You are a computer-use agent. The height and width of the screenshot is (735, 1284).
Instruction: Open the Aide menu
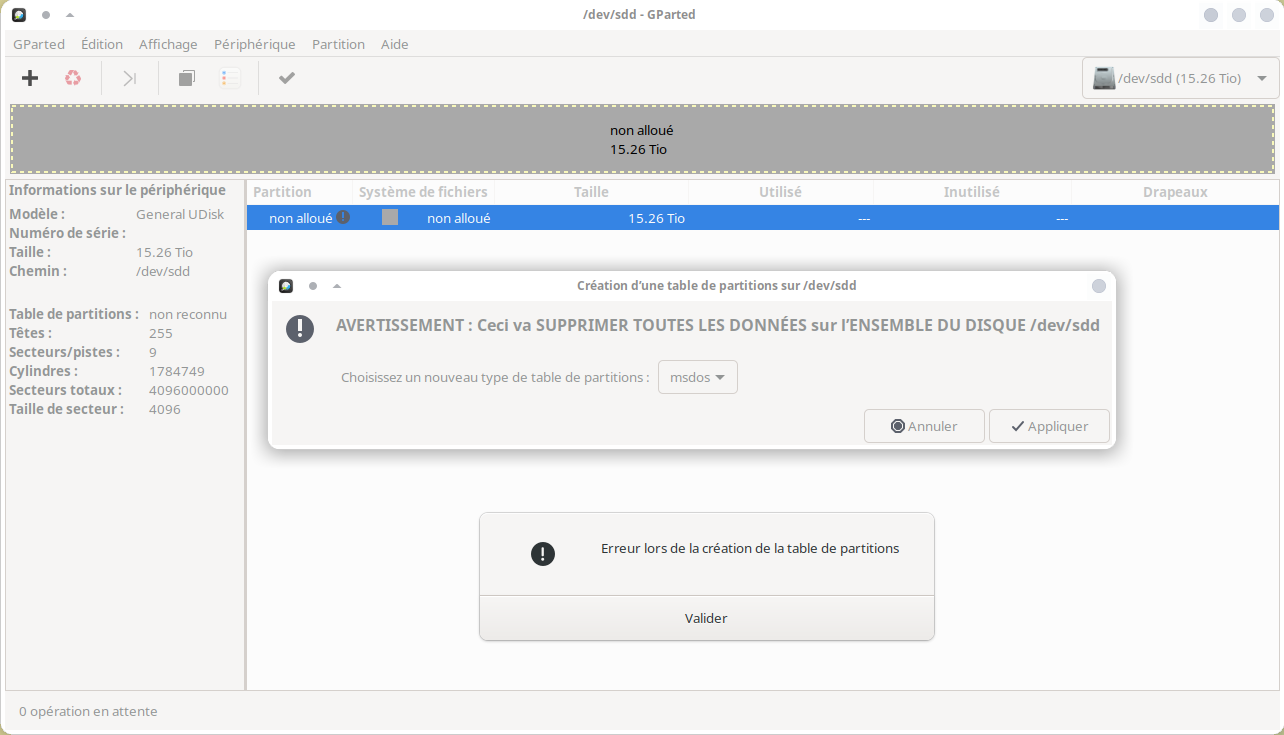point(395,44)
